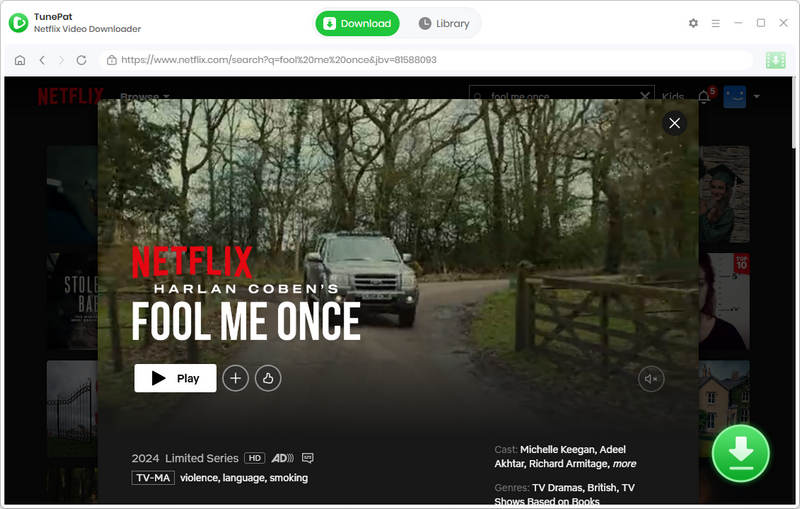Navigate back with the left arrow

[x=42, y=60]
